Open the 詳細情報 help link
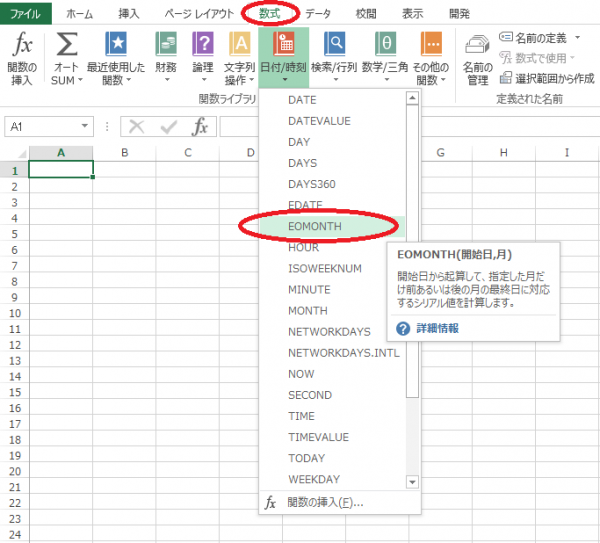The image size is (600, 543). 437,328
